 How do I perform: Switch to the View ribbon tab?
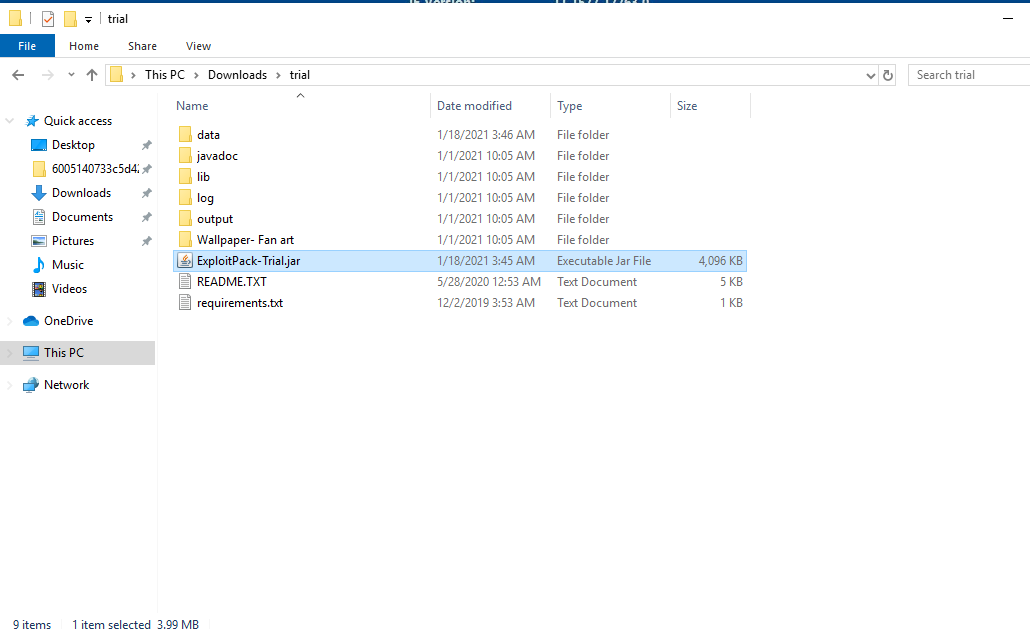point(198,46)
